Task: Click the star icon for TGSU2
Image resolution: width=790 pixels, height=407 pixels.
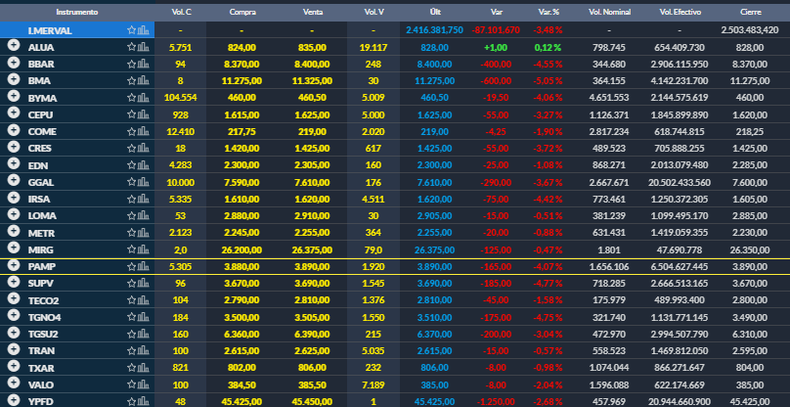Action: click(x=131, y=334)
